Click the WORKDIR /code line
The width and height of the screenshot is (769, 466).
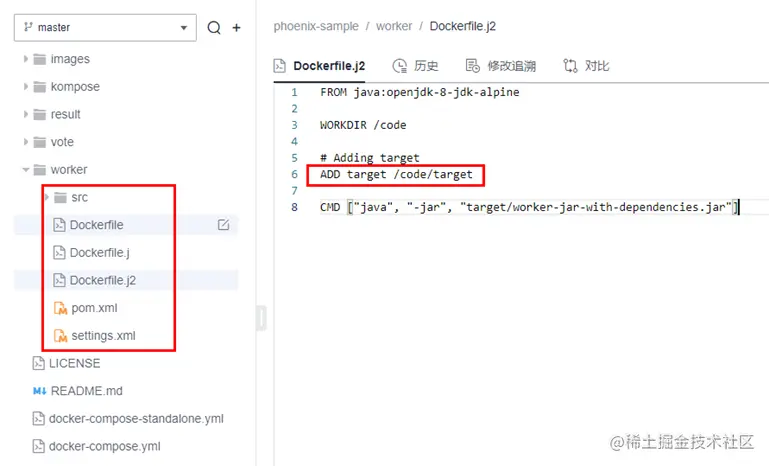363,125
